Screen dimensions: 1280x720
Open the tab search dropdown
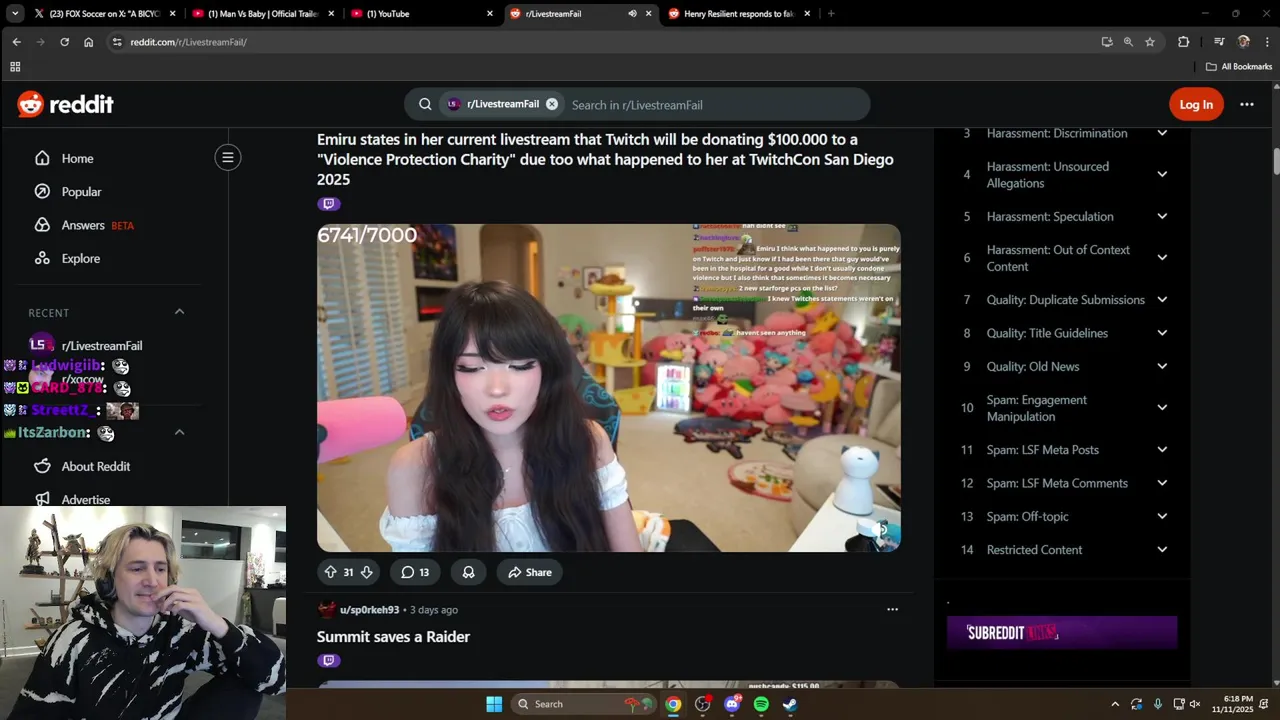coord(14,14)
